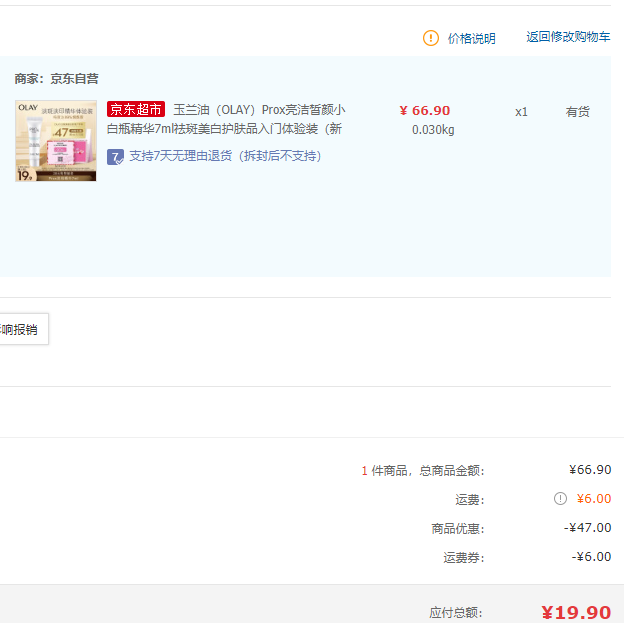624x623 pixels.
Task: Select the weight text 0.030kg
Action: tap(433, 130)
